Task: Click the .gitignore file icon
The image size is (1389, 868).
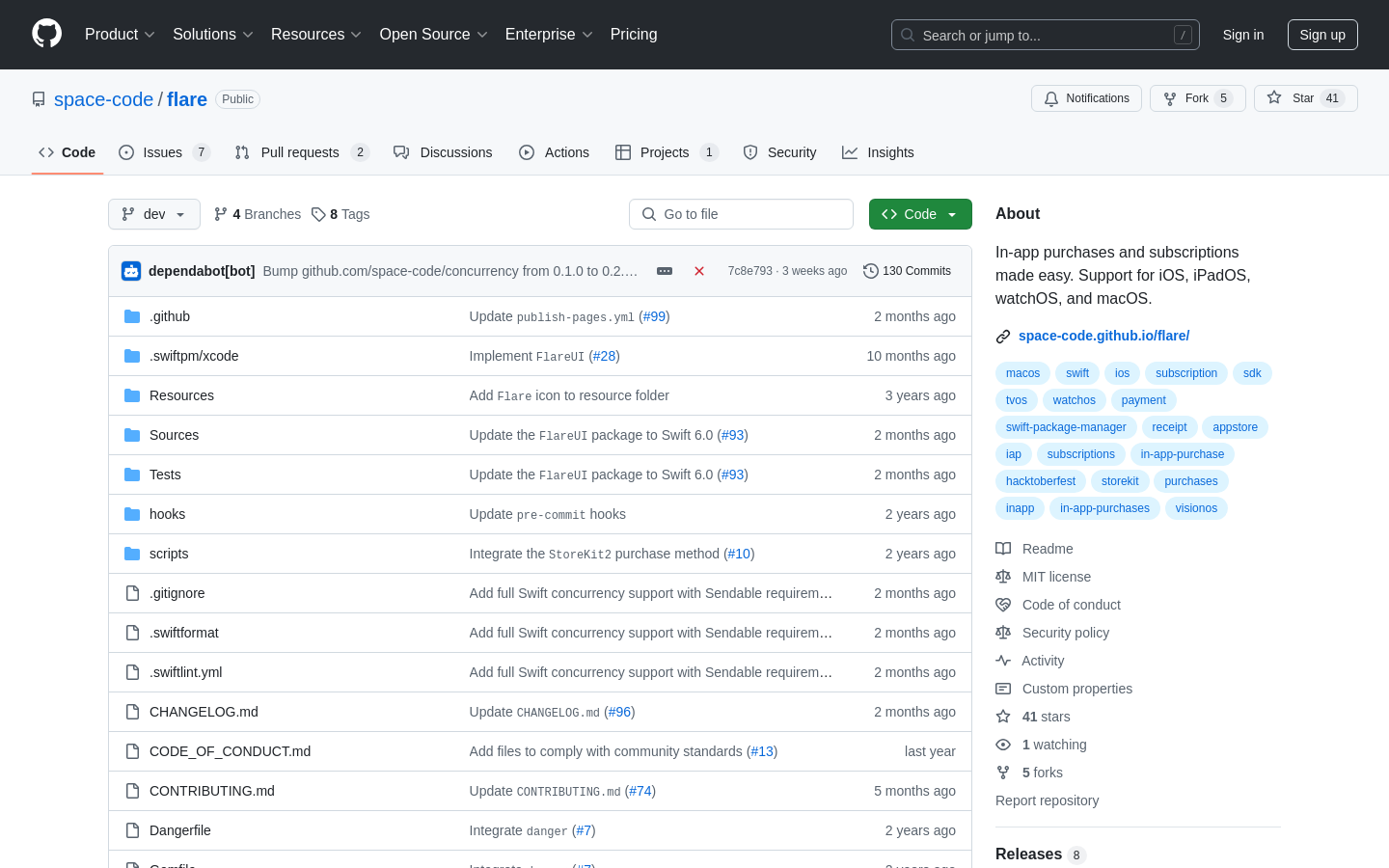Action: 132,593
